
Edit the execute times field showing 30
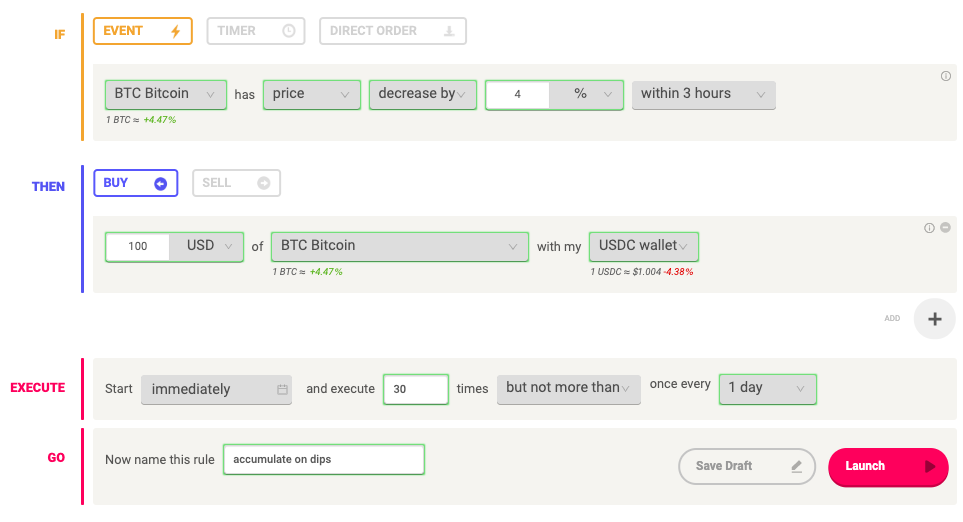point(416,389)
